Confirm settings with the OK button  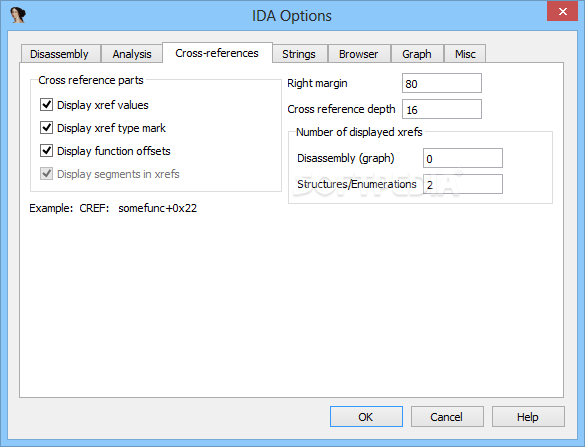[x=366, y=416]
